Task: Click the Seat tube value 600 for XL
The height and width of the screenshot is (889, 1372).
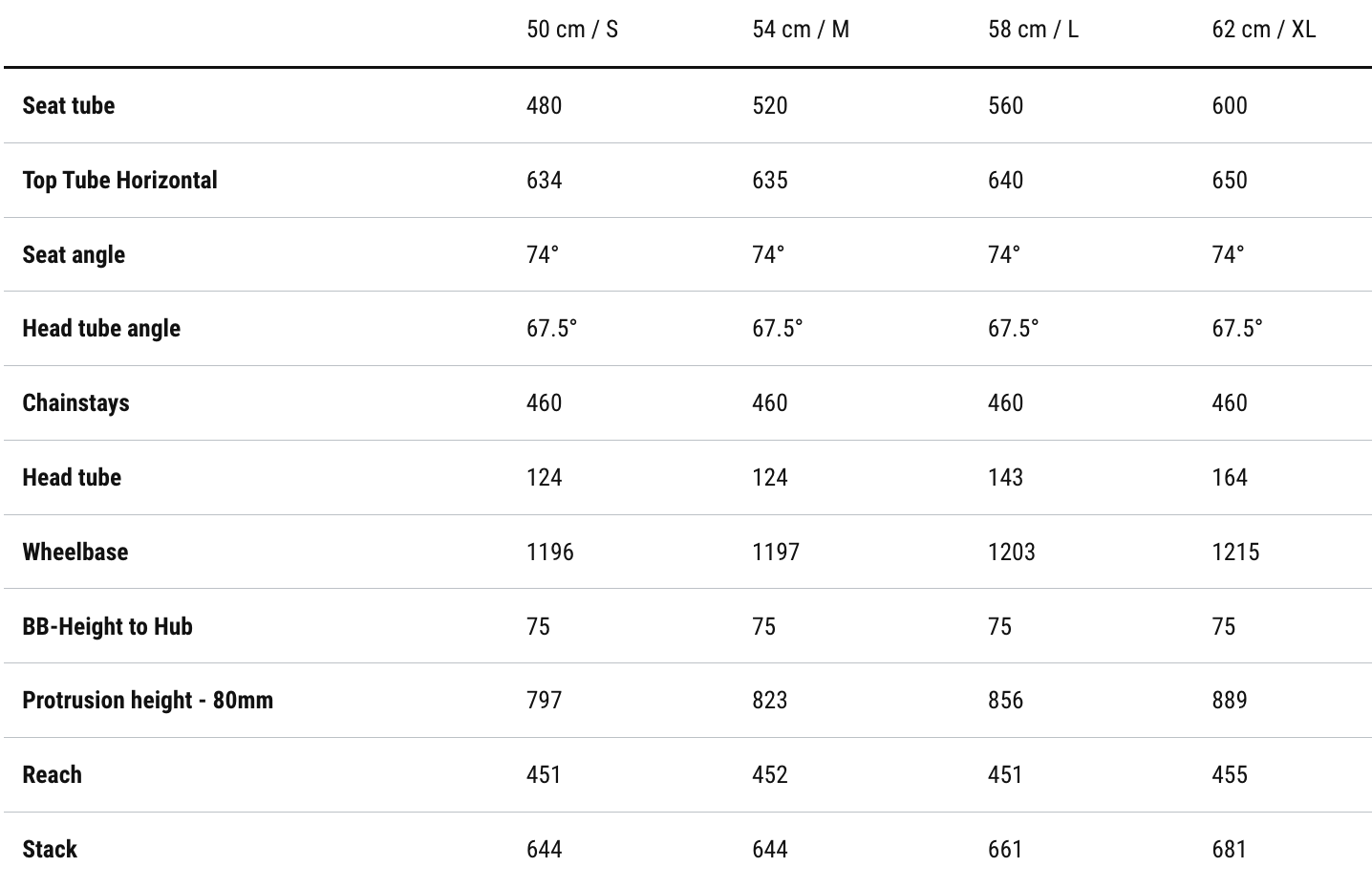Action: (x=1229, y=105)
